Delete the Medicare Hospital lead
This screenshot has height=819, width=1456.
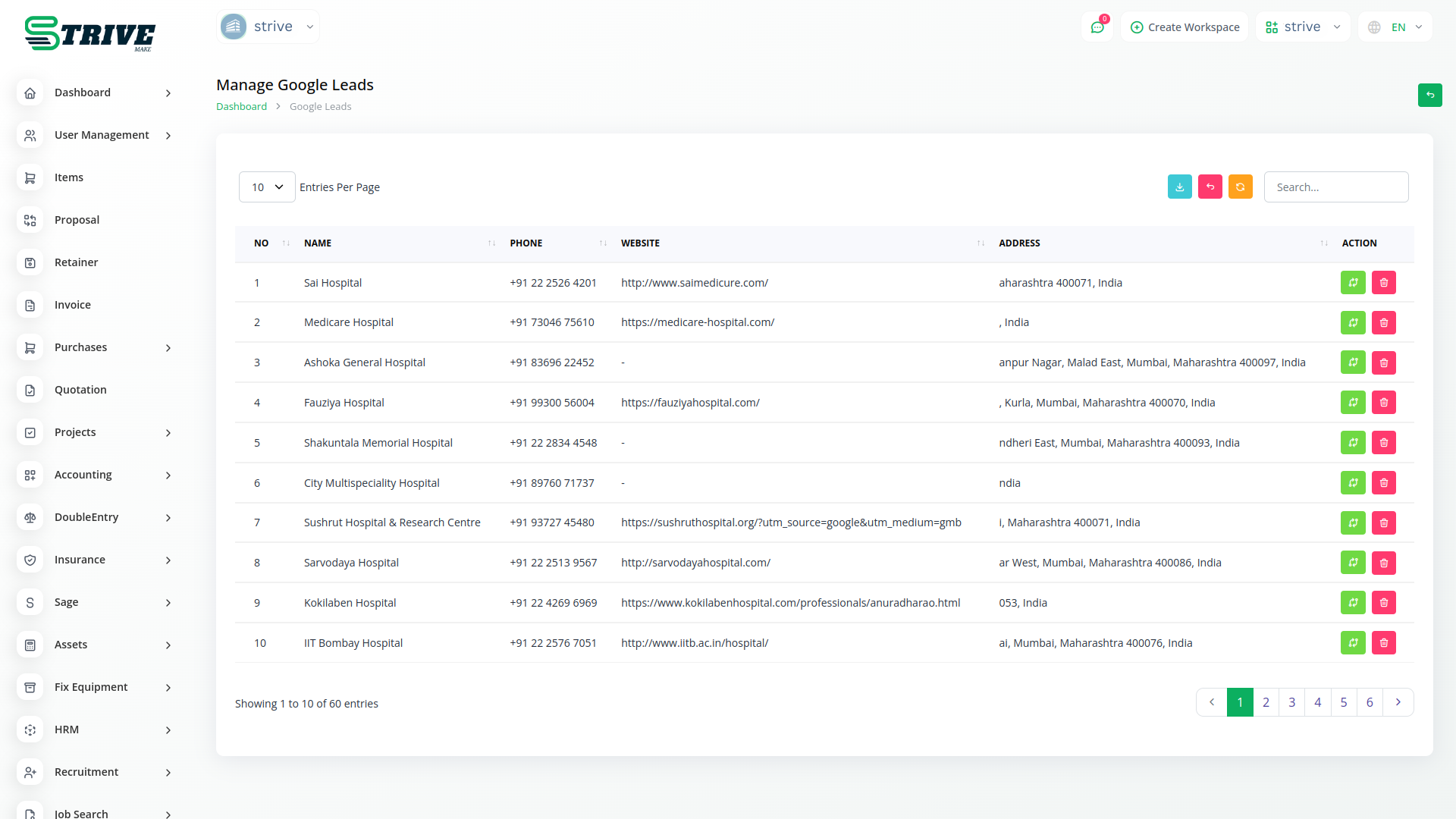pyautogui.click(x=1383, y=322)
